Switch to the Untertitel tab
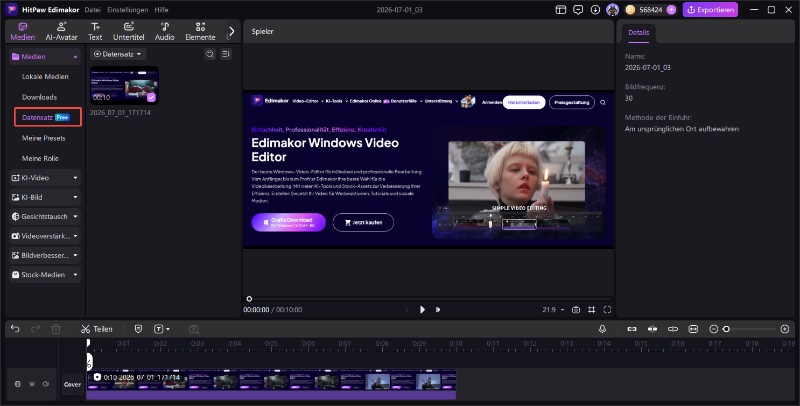 click(129, 32)
